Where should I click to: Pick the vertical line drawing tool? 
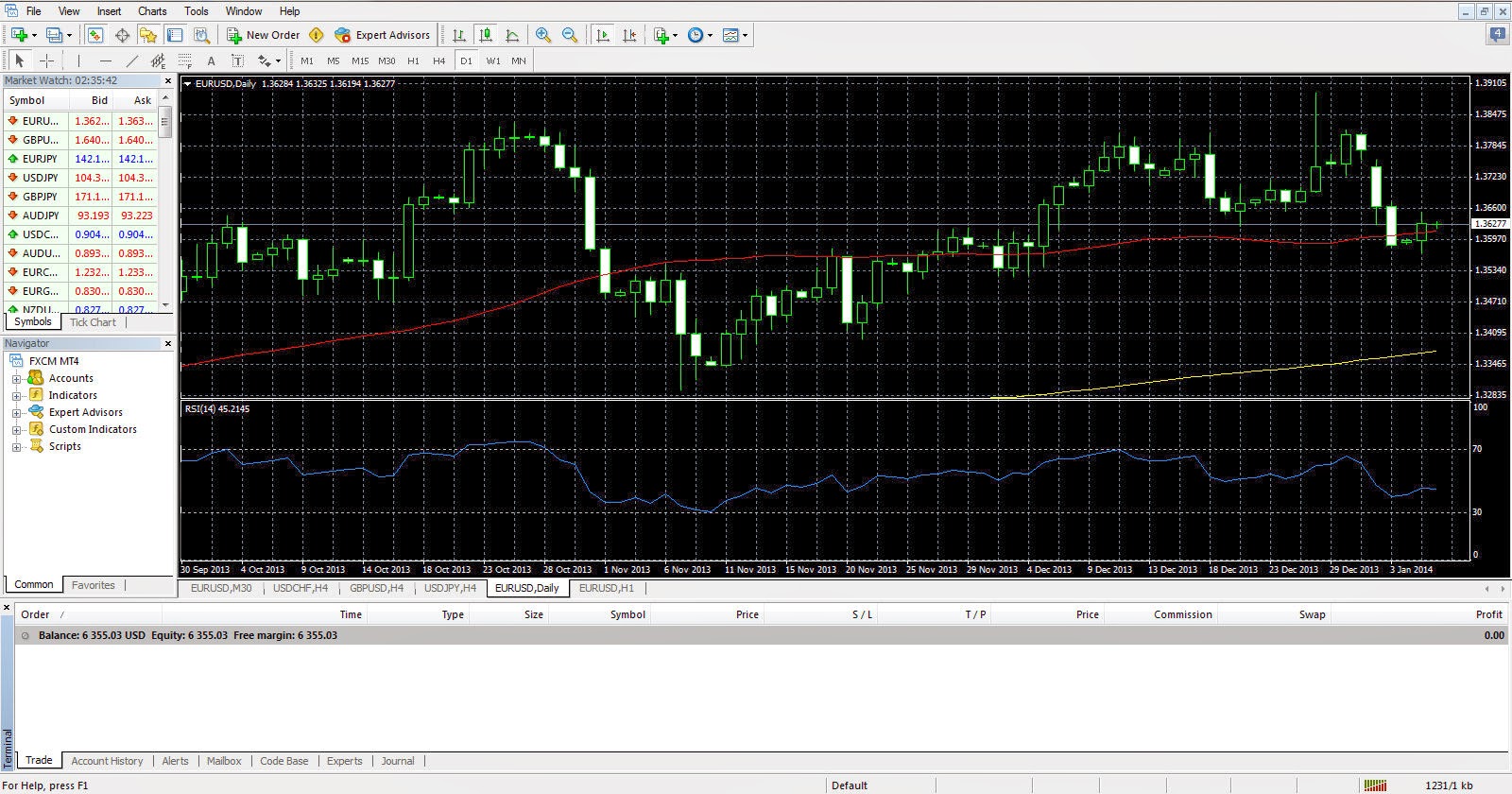(x=78, y=60)
